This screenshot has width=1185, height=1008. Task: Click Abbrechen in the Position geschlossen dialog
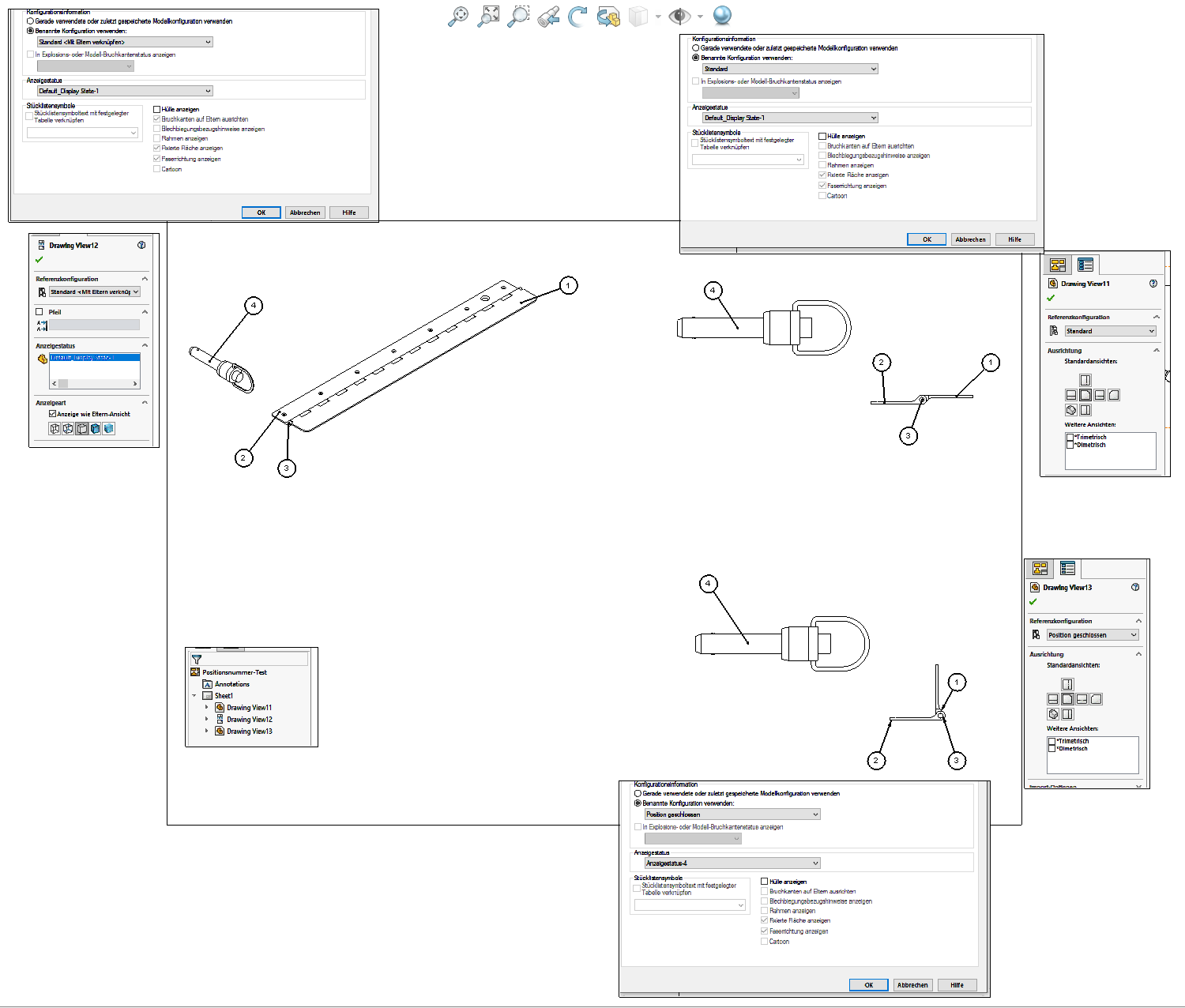(912, 985)
